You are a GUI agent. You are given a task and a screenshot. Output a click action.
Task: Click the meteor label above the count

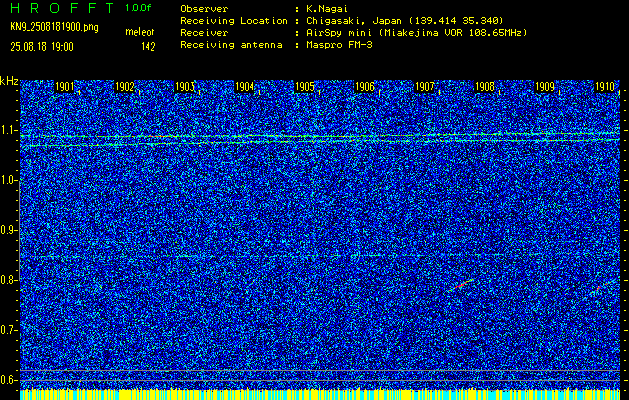pyautogui.click(x=140, y=32)
